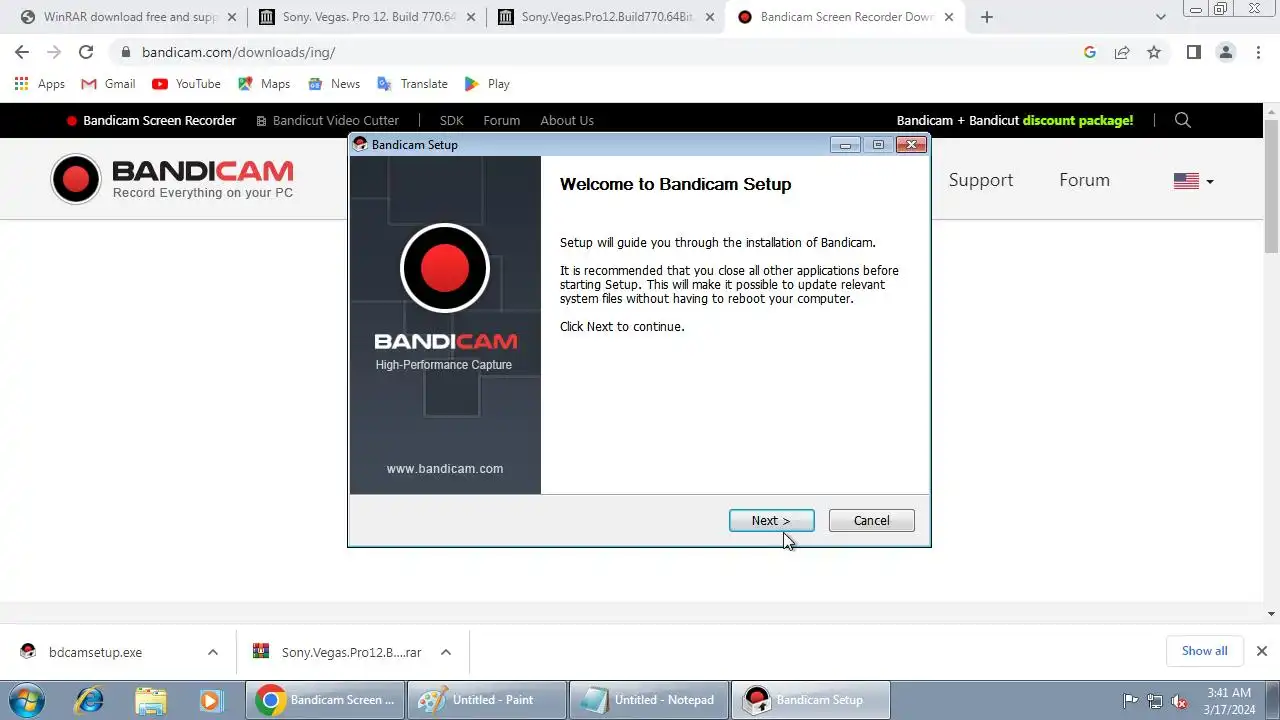Expand bdcamsetup.exe download options arrow
Image resolution: width=1280 pixels, height=720 pixels.
tap(213, 652)
